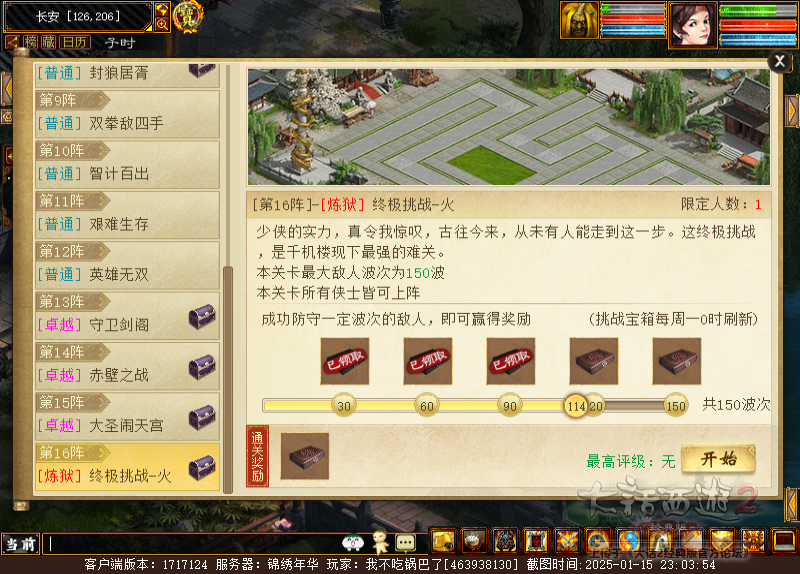Select stage 第13阵 守卫剑阁
The width and height of the screenshot is (800, 574).
point(127,315)
